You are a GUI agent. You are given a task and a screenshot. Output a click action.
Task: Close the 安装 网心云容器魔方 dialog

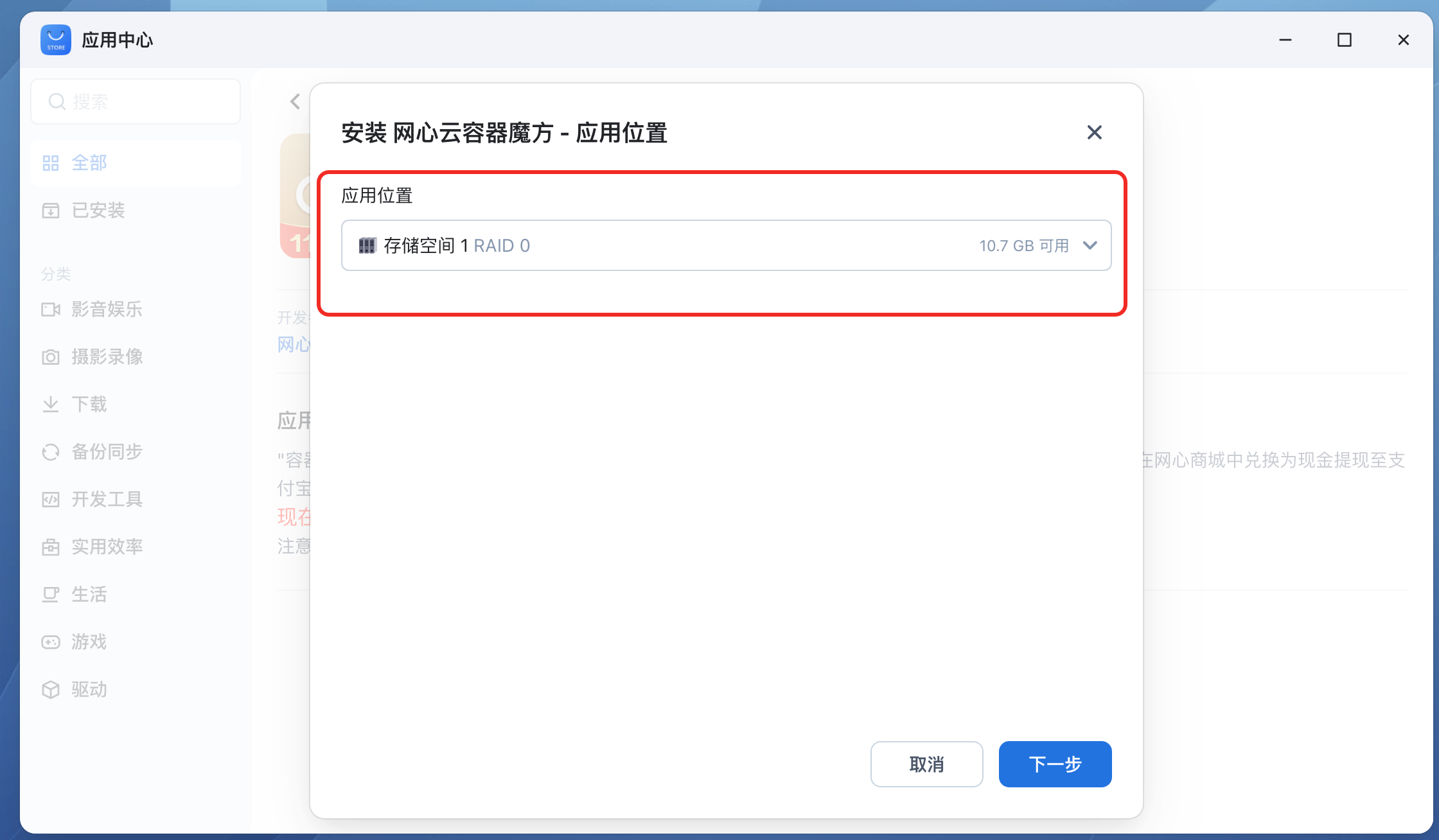pyautogui.click(x=1094, y=132)
